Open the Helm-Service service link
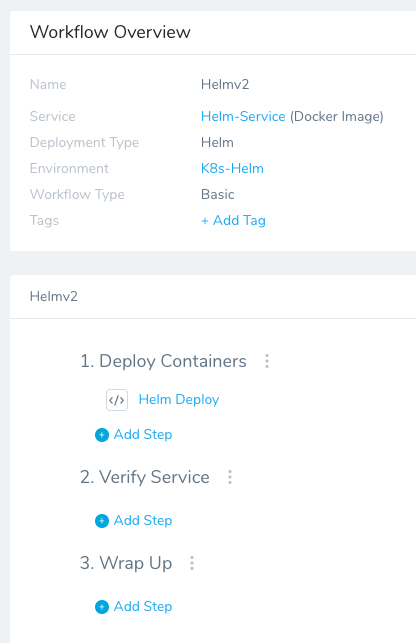Viewport: 416px width, 643px height. pos(243,116)
